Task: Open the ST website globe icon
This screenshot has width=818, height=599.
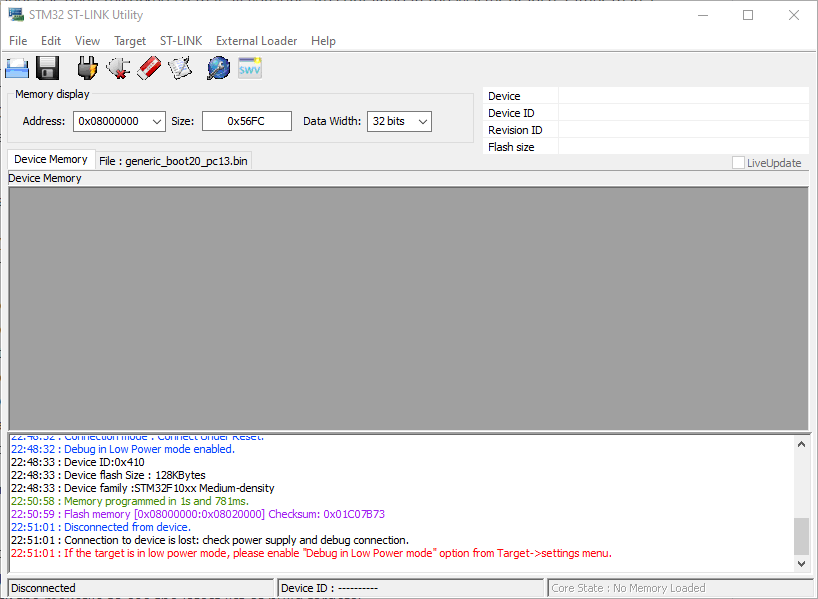Action: (218, 68)
